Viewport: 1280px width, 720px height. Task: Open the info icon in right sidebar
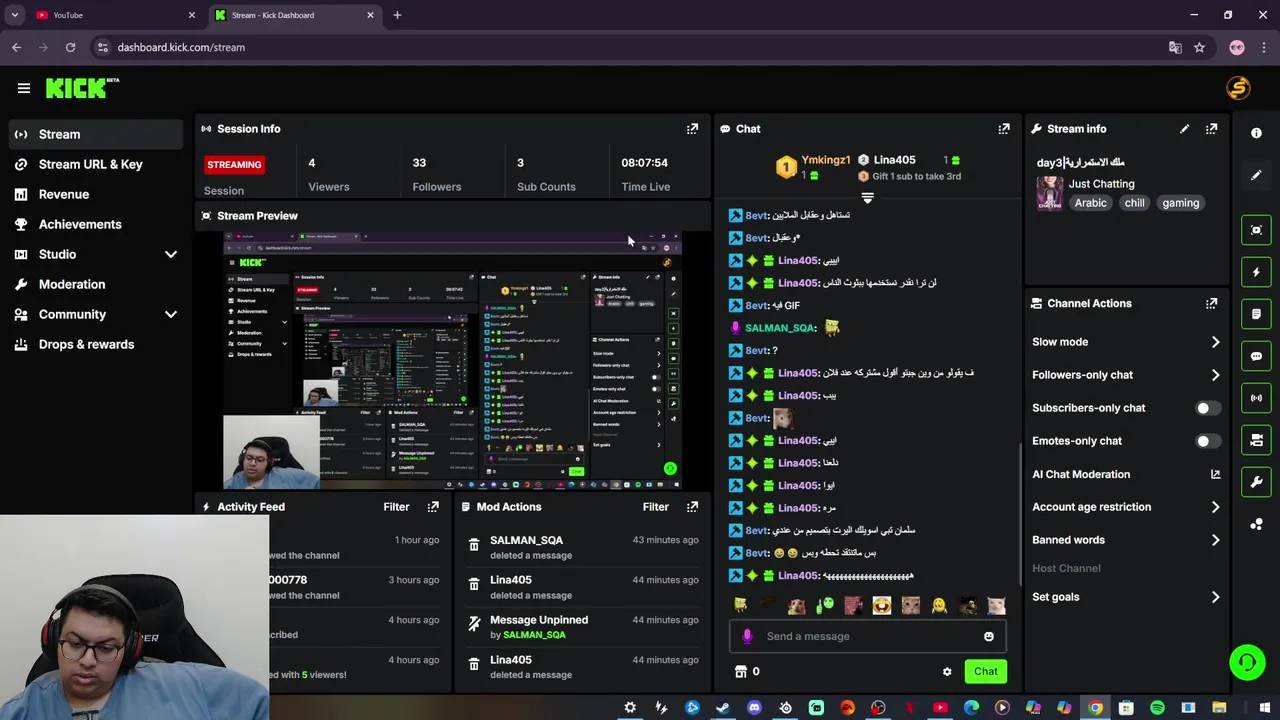click(x=1256, y=133)
